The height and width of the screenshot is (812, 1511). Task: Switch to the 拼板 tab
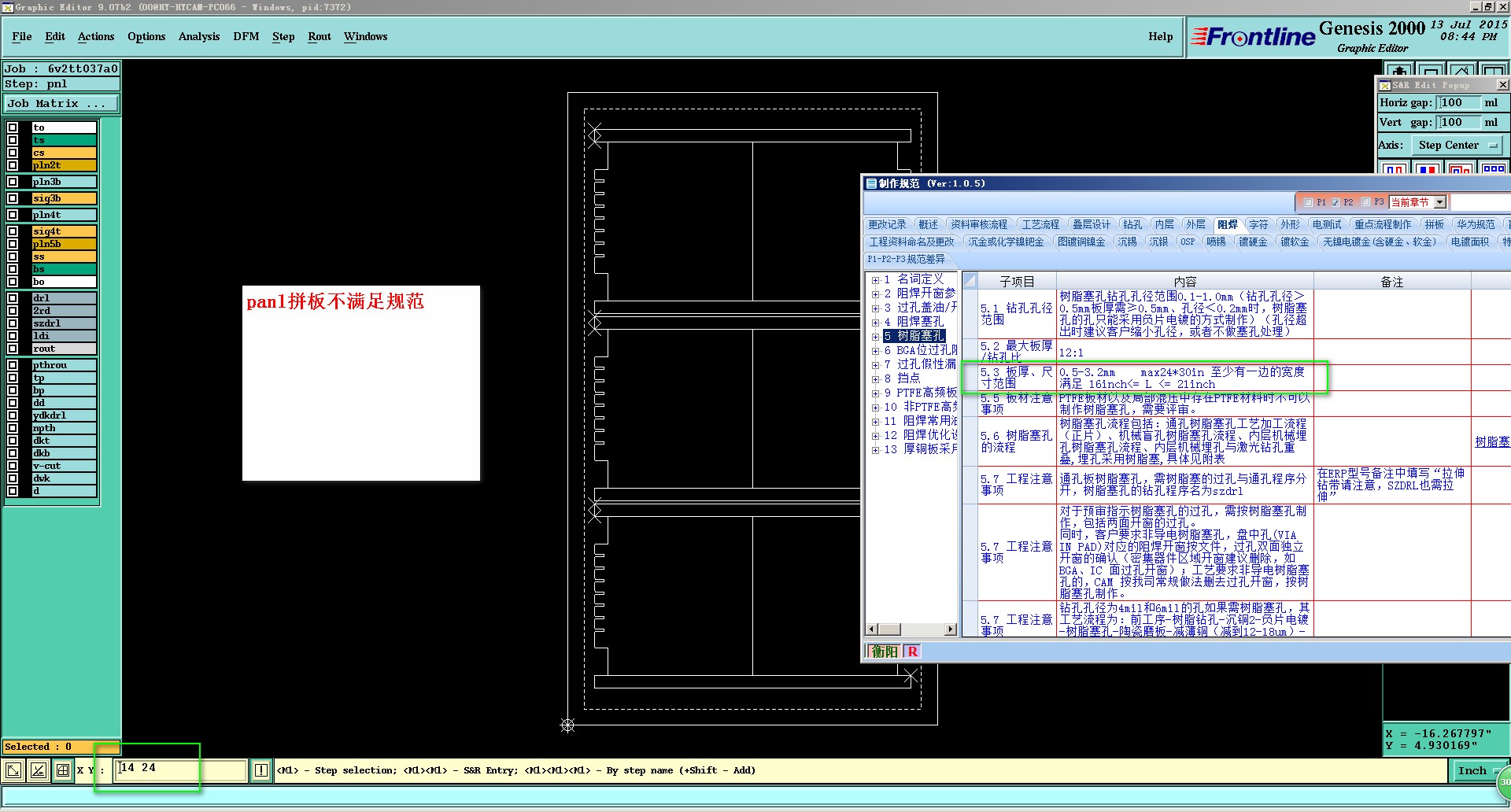[x=1435, y=224]
